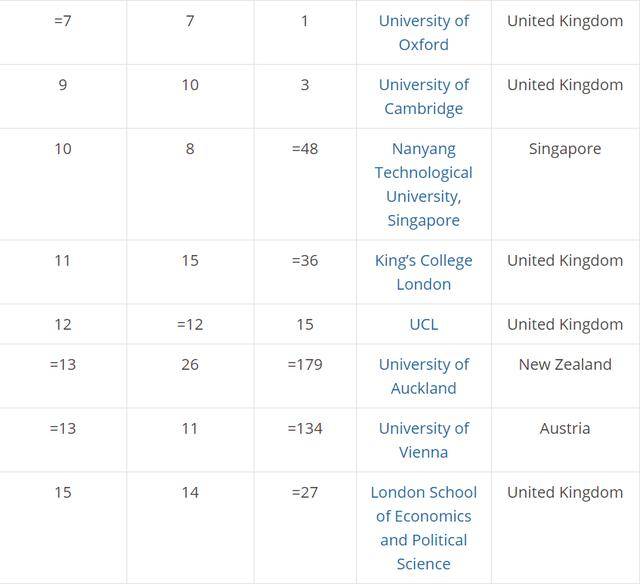The image size is (640, 584).
Task: Select the =179 ranking cell
Action: point(304,365)
